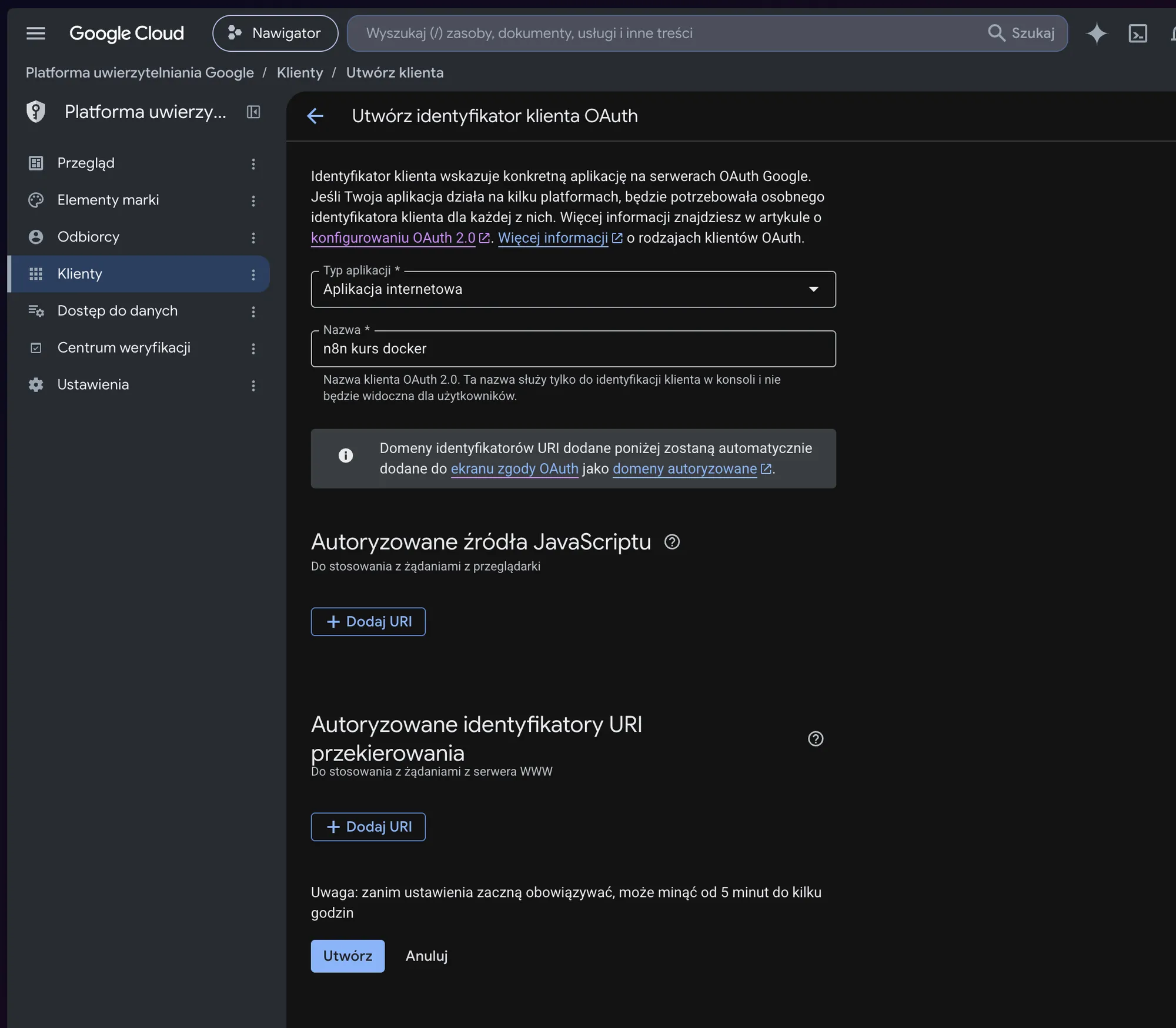The height and width of the screenshot is (1028, 1176).
Task: Open the main hamburger navigation menu
Action: (36, 34)
